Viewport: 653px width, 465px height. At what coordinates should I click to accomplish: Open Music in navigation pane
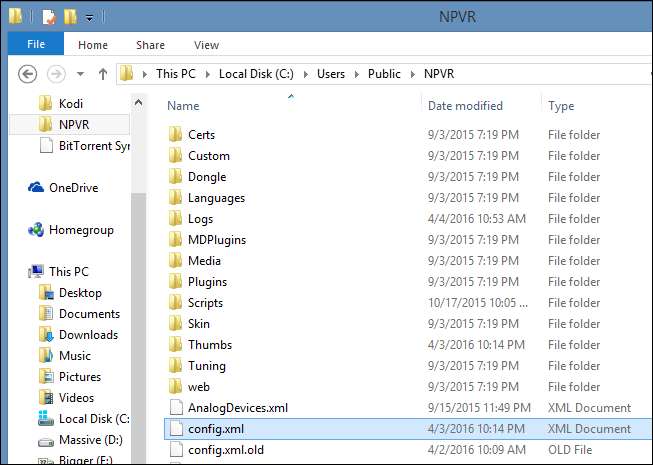pos(65,356)
